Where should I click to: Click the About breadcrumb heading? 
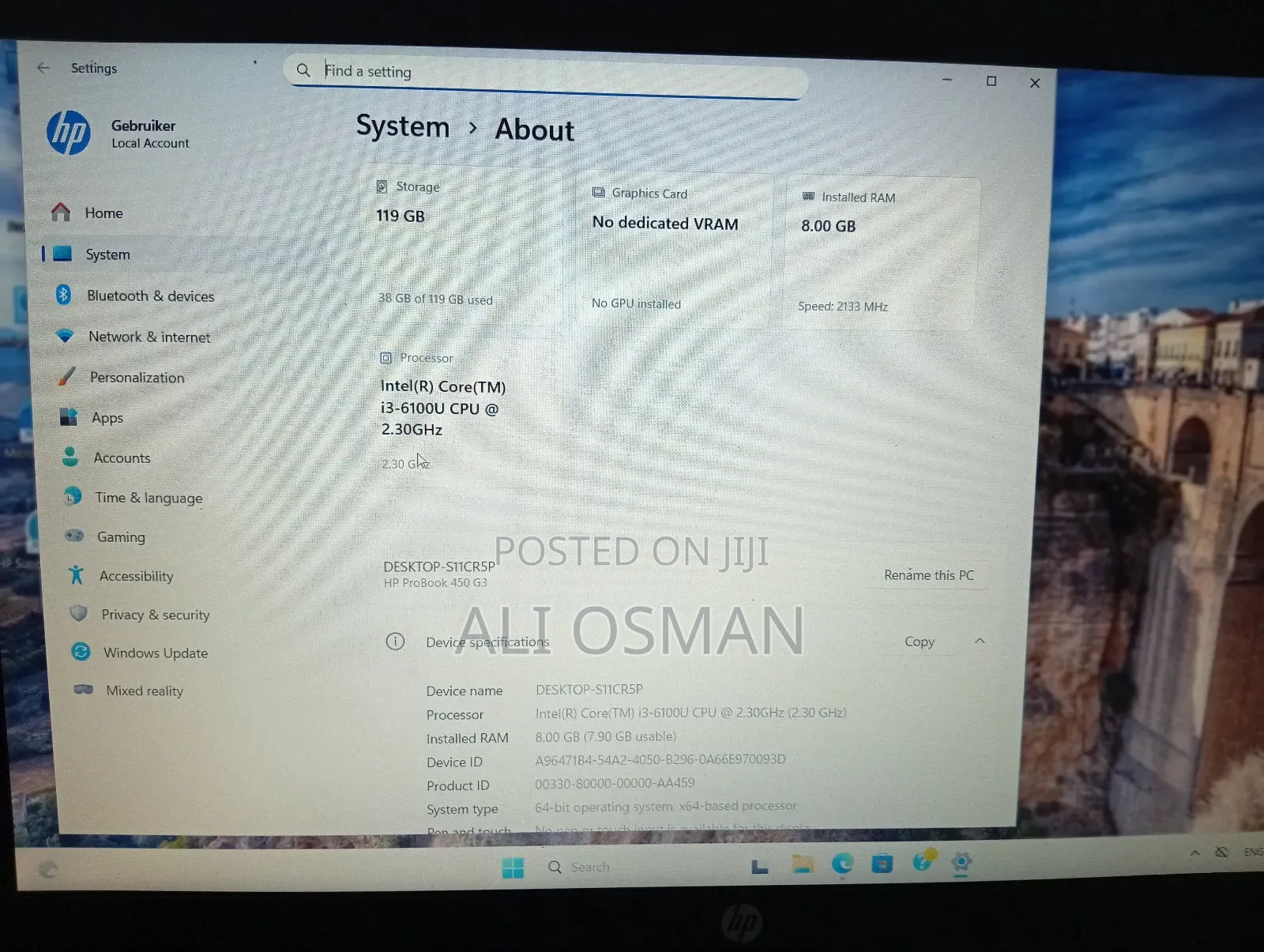coord(535,130)
